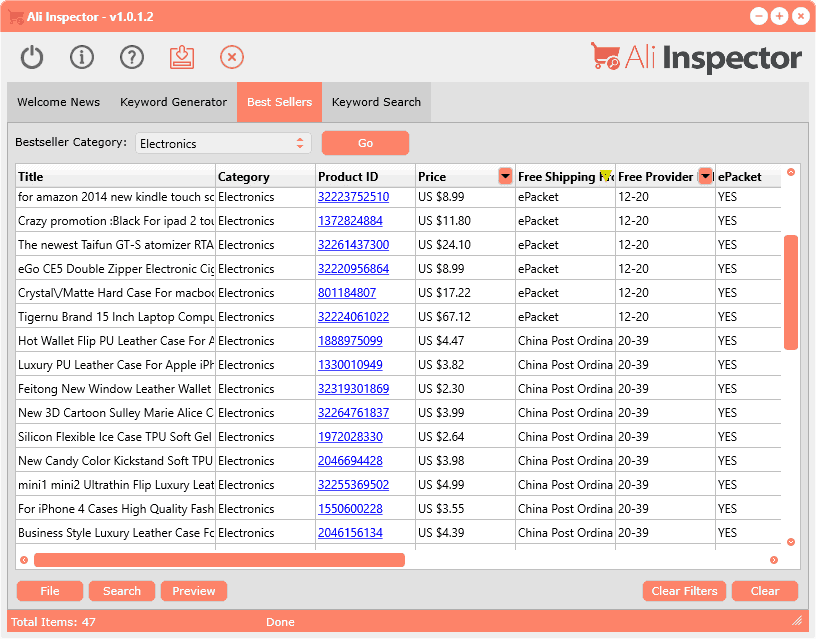This screenshot has width=816, height=639.
Task: Open product link 32319301869
Action: tap(353, 388)
